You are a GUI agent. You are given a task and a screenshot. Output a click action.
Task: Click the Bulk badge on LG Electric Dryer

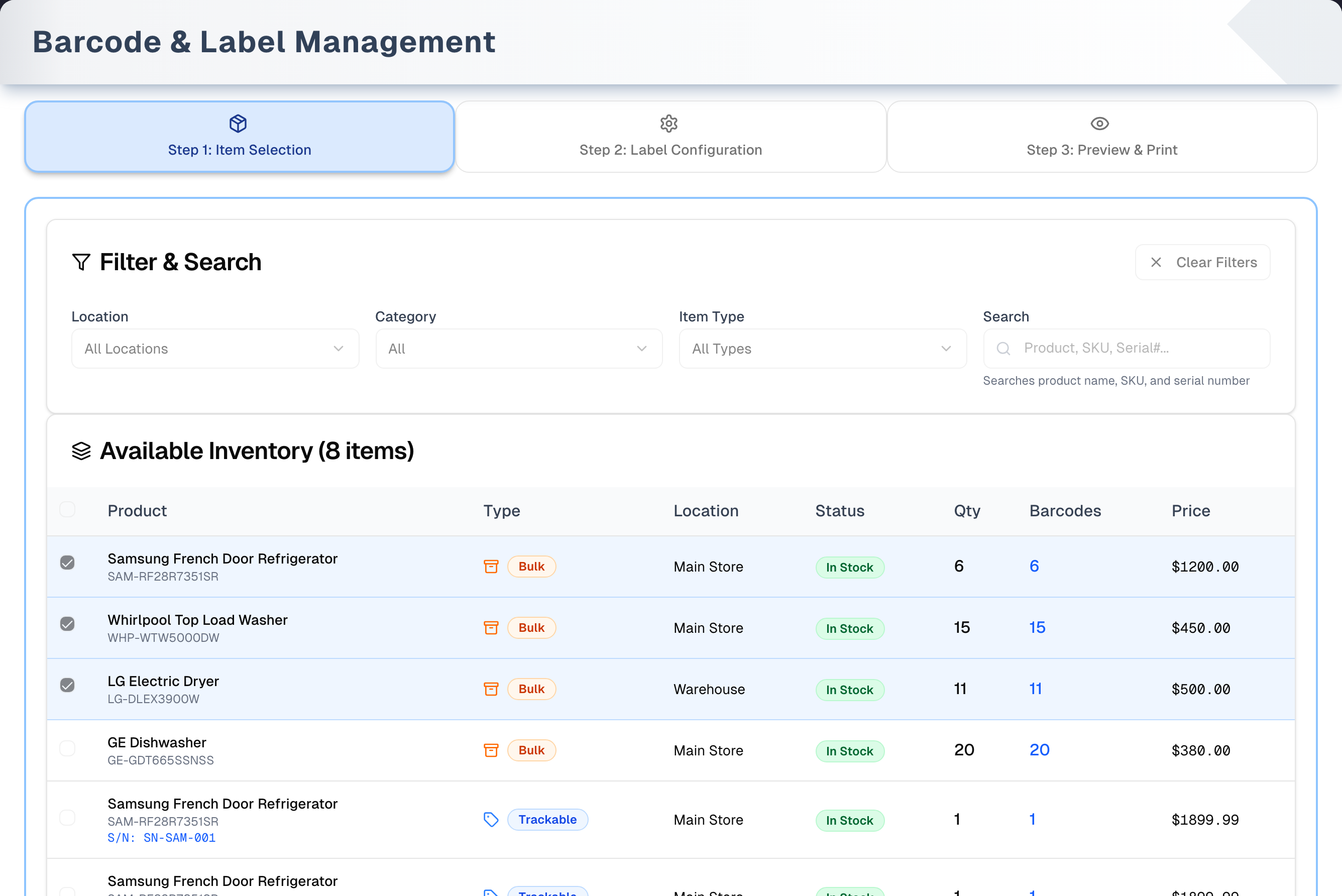[532, 689]
